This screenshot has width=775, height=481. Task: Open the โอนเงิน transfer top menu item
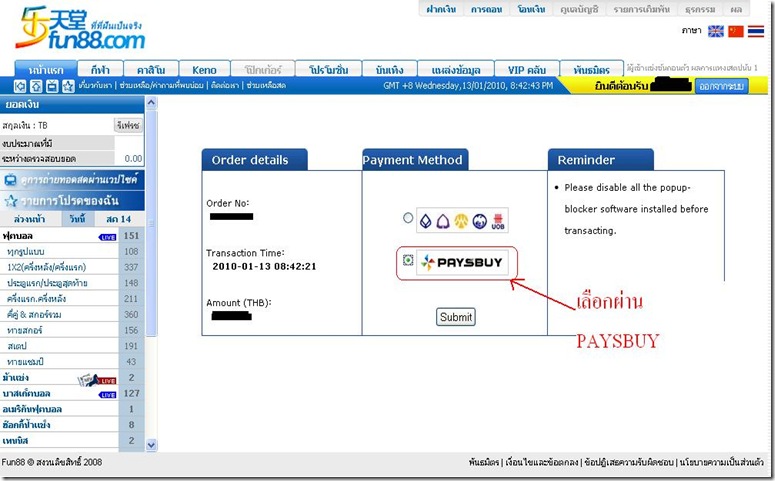pos(531,9)
